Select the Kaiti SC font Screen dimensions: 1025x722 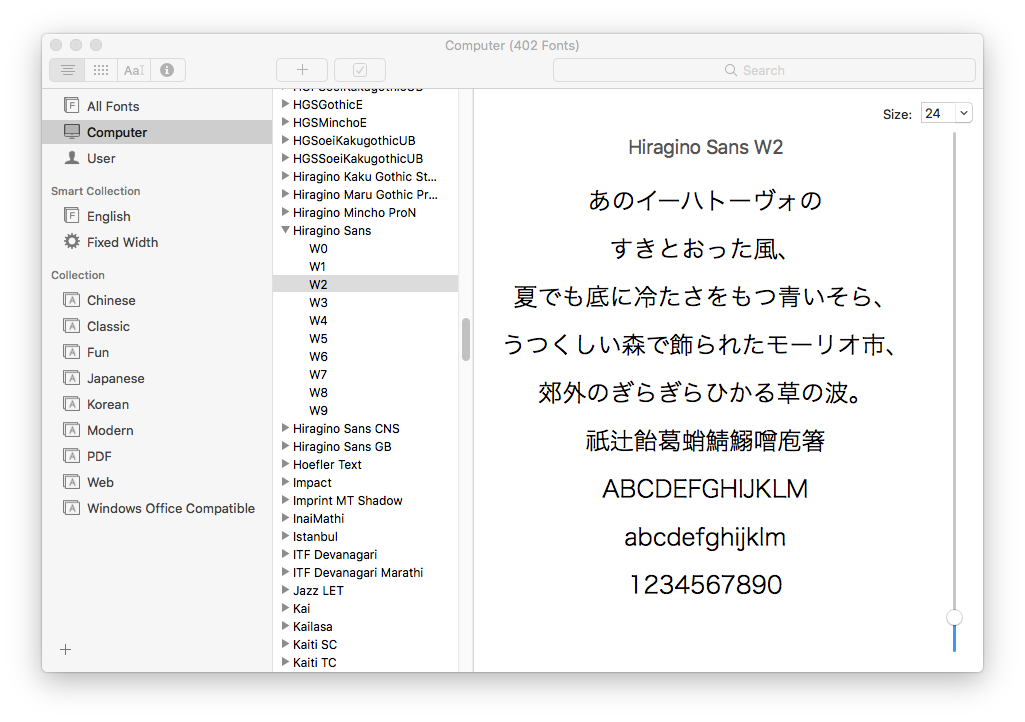point(365,644)
